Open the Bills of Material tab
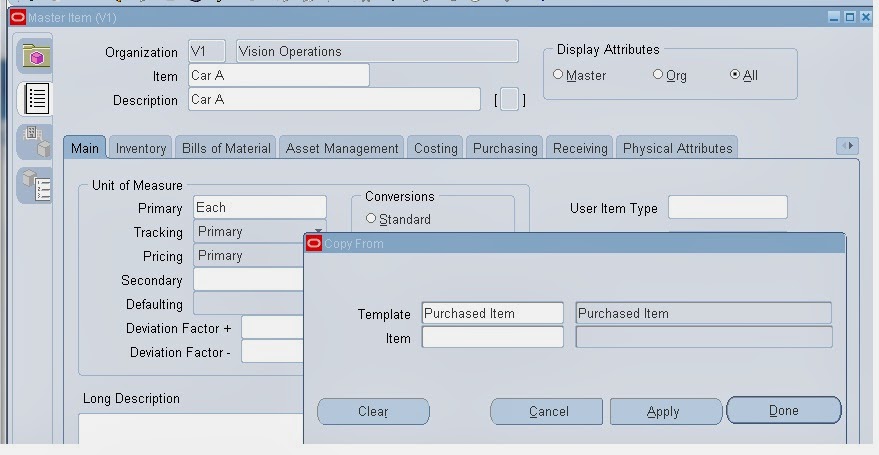This screenshot has height=455, width=879. pyautogui.click(x=226, y=148)
